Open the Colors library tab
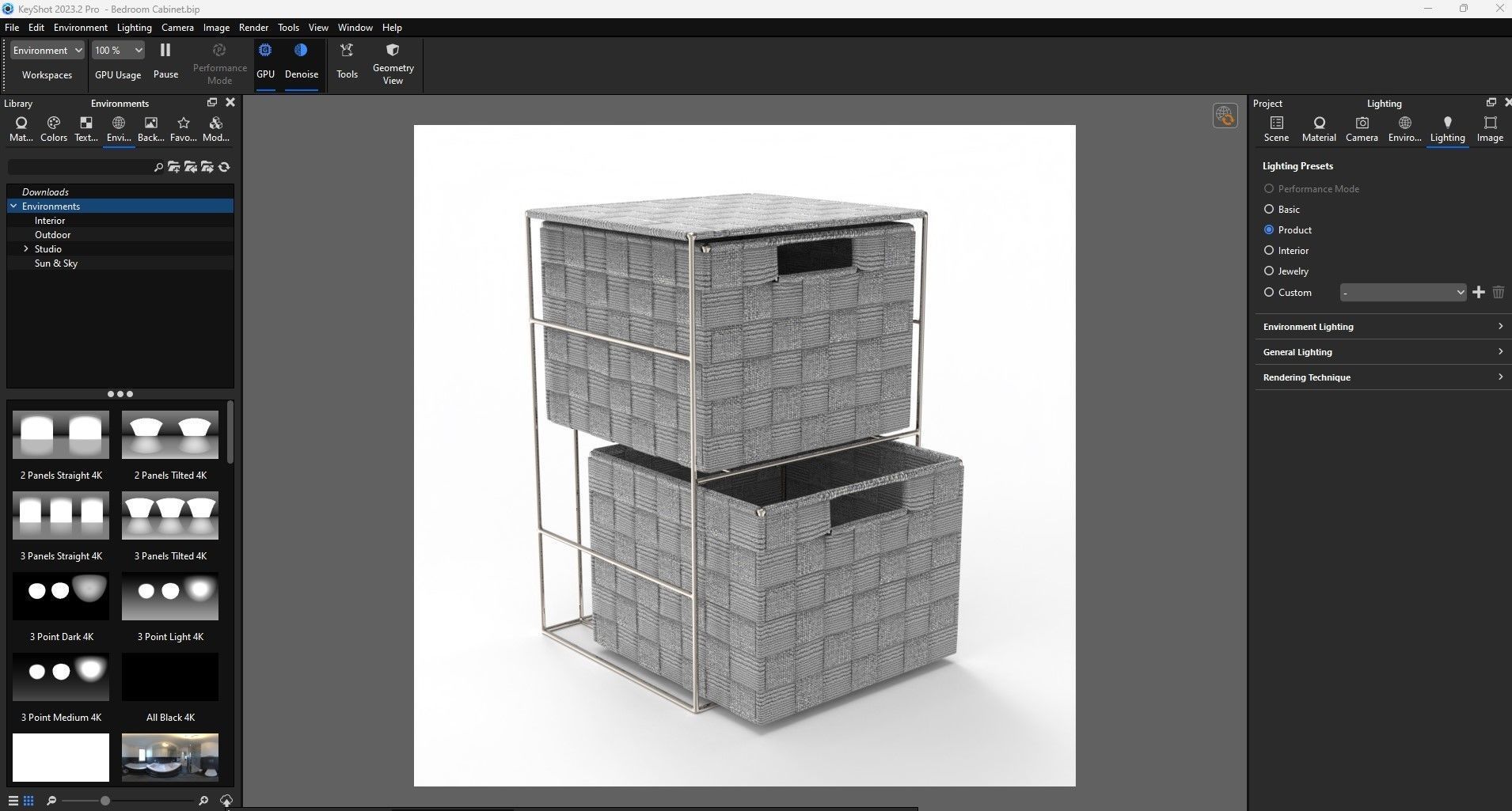This screenshot has width=1512, height=811. (54, 129)
